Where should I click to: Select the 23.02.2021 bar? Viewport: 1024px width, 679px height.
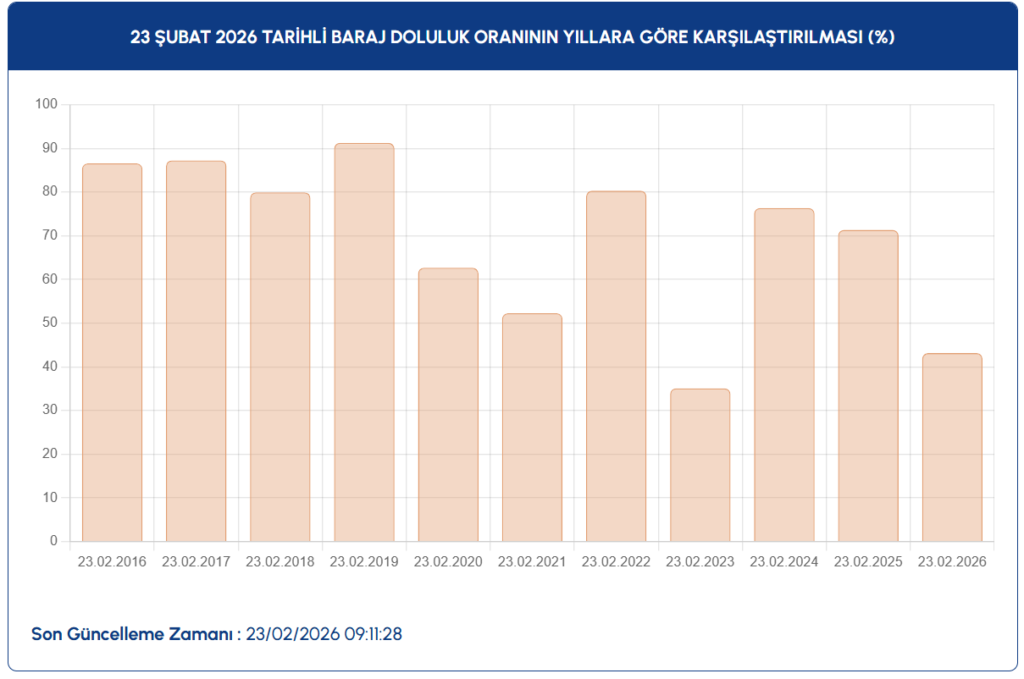532,427
